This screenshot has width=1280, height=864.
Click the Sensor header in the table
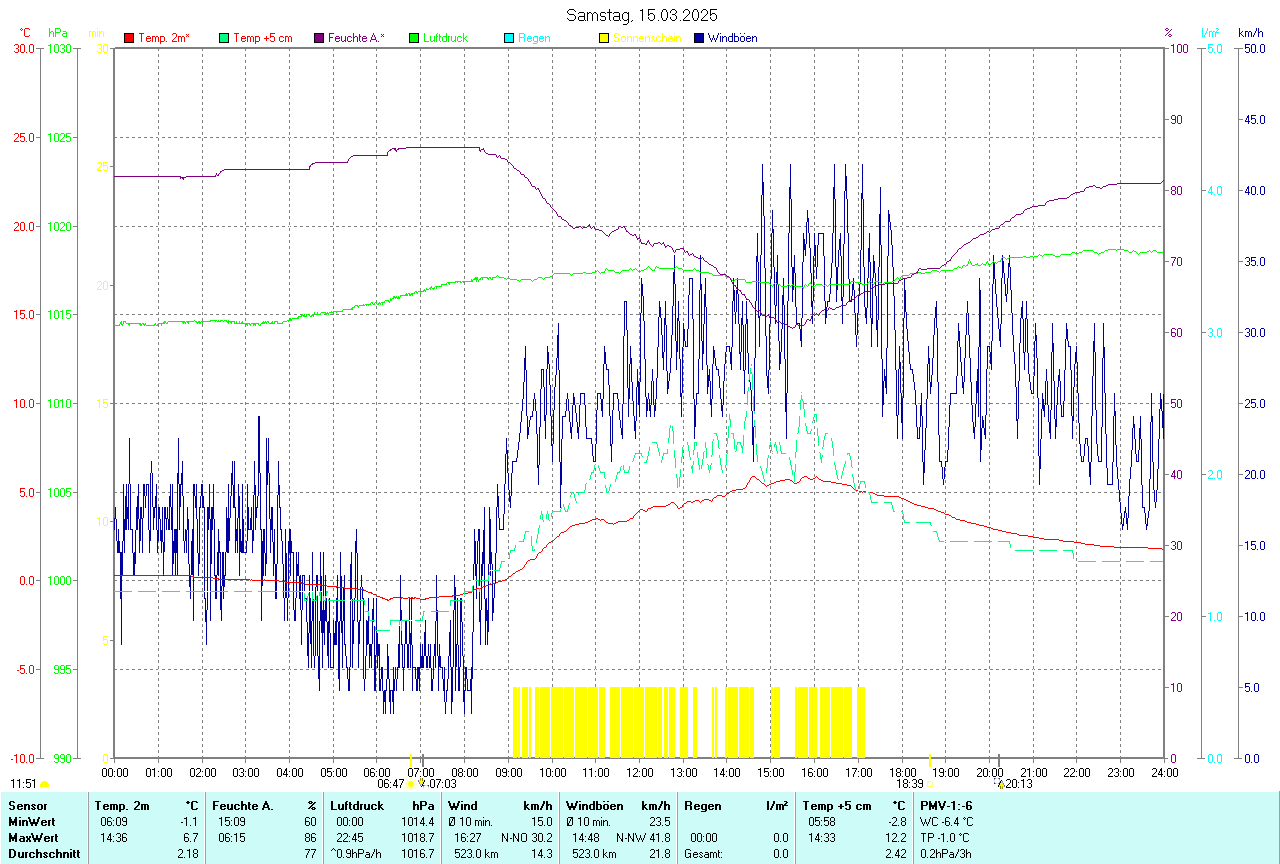pyautogui.click(x=28, y=806)
